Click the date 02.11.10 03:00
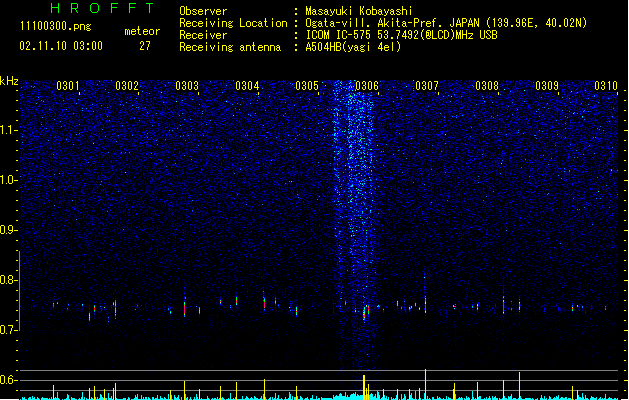 [61, 46]
